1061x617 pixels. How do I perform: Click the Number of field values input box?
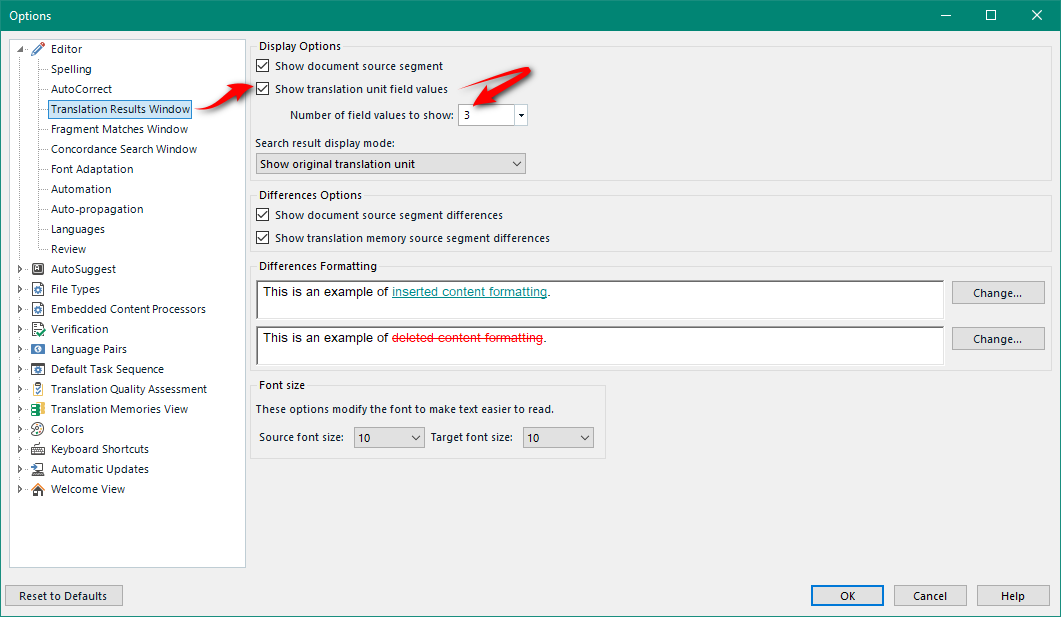(486, 114)
